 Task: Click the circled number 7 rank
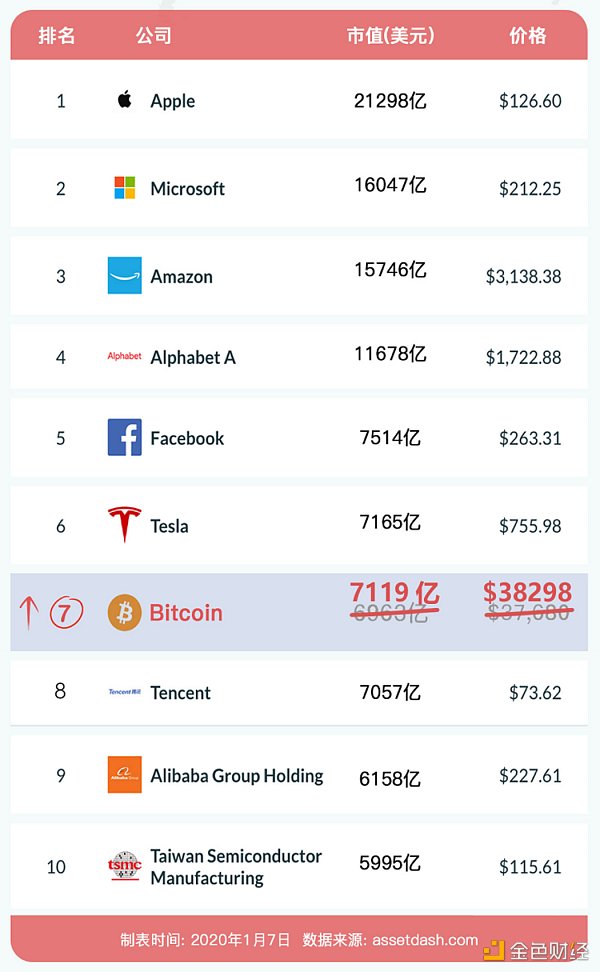[66, 612]
